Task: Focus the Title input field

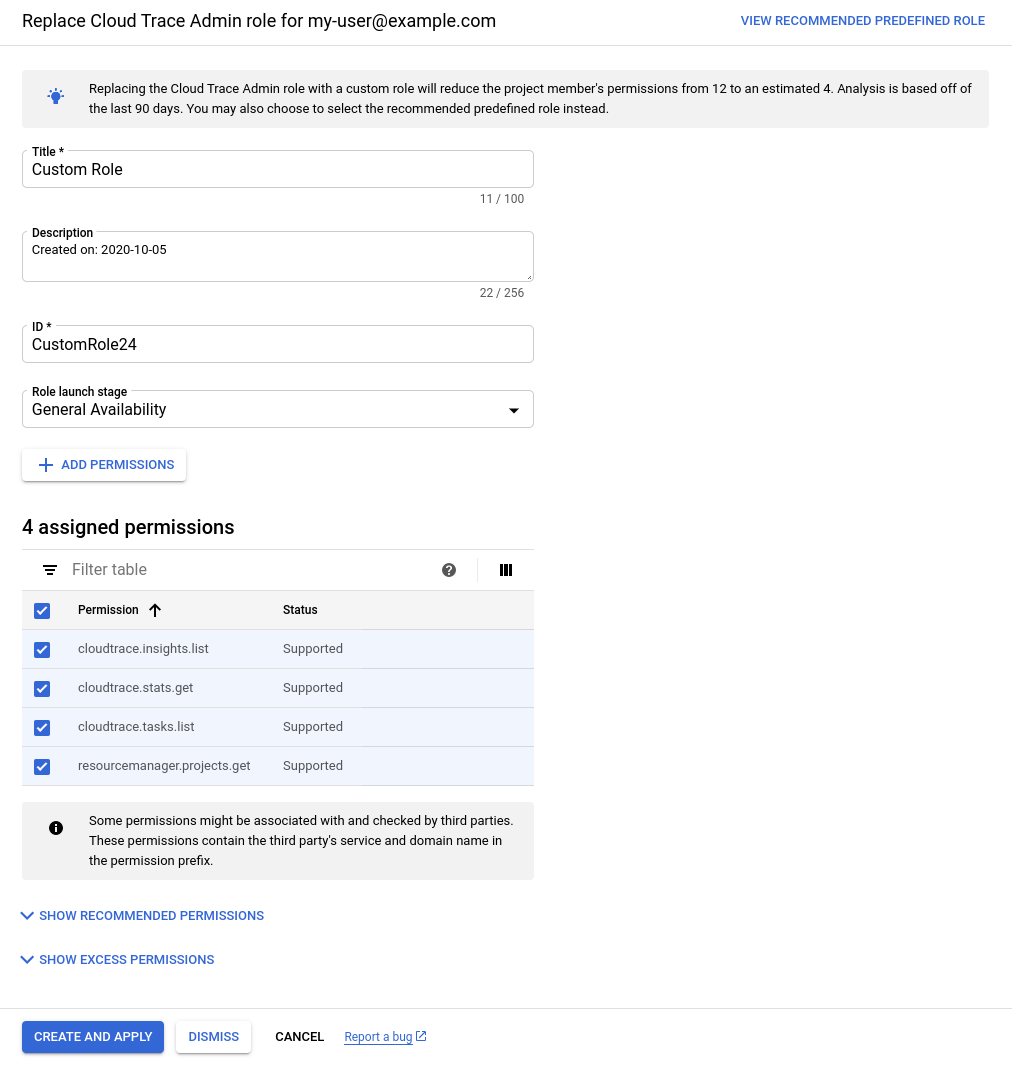Action: click(277, 170)
